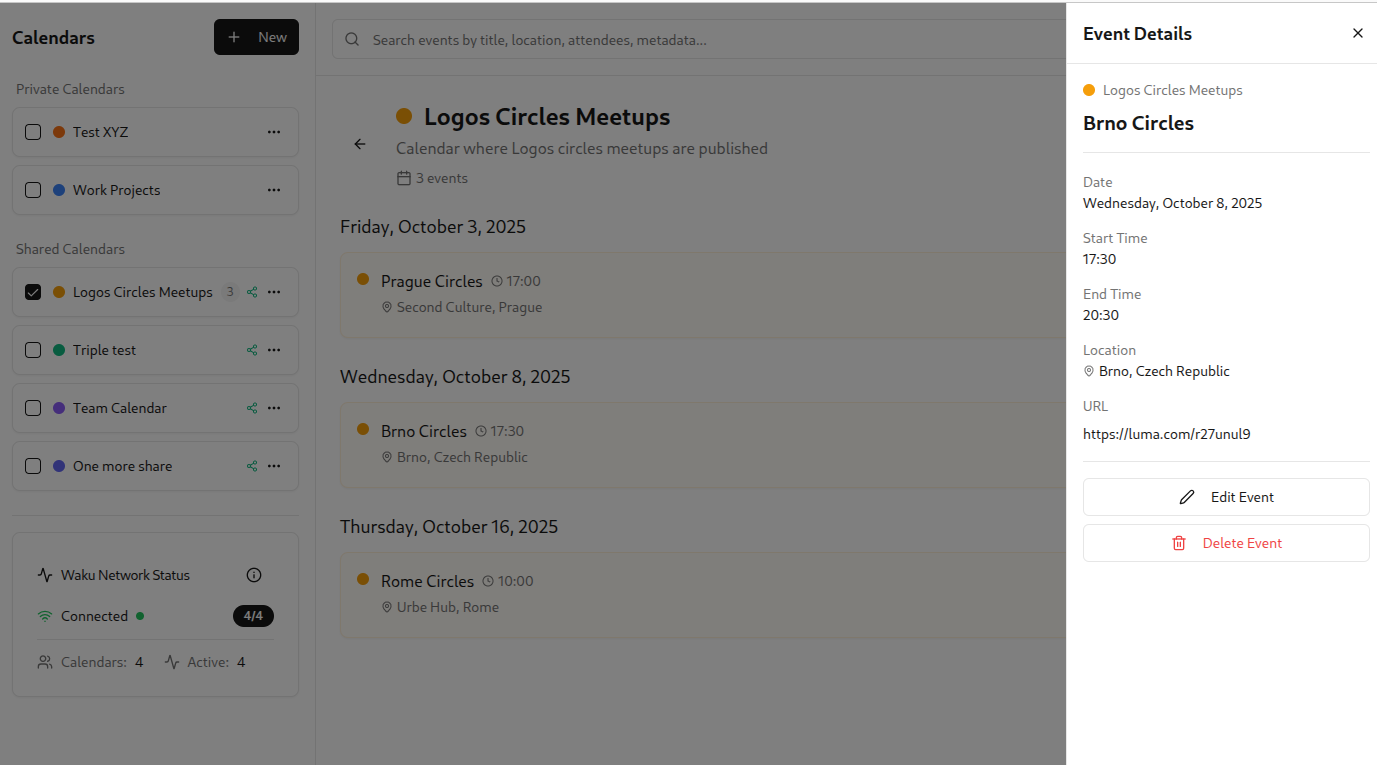This screenshot has height=765, width=1377.
Task: Uncheck the Logos Circles Meetups checkbox
Action: tap(33, 292)
